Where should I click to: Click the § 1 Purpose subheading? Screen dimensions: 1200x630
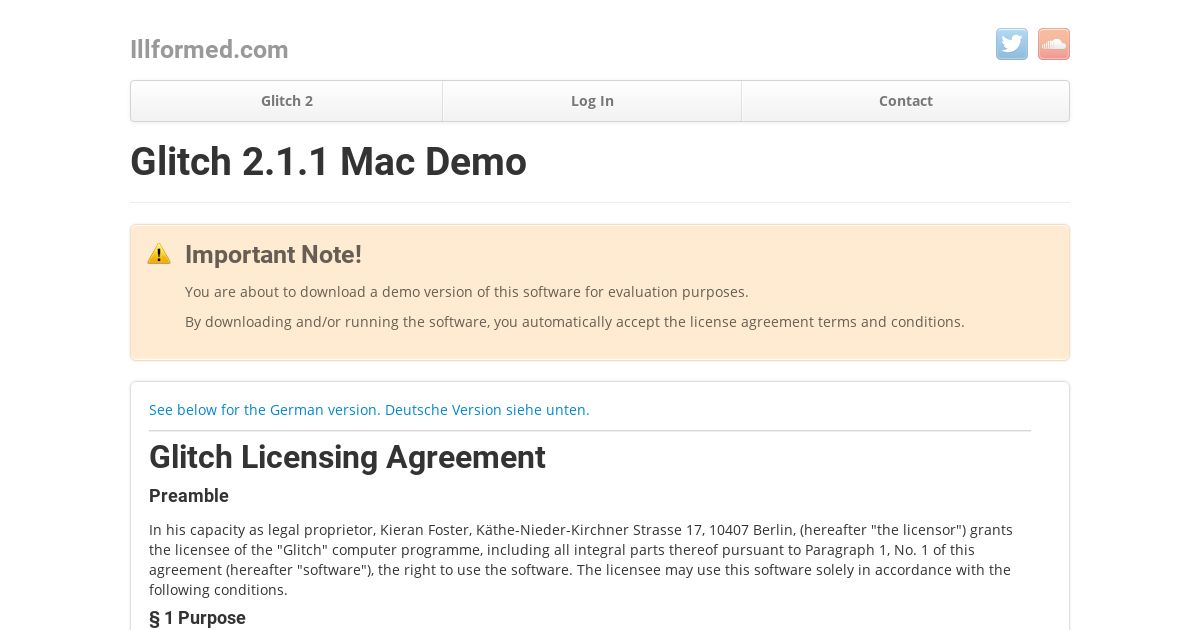197,618
